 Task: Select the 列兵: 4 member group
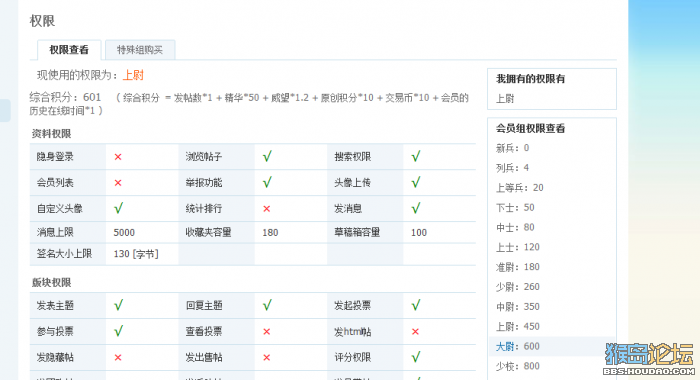click(512, 168)
